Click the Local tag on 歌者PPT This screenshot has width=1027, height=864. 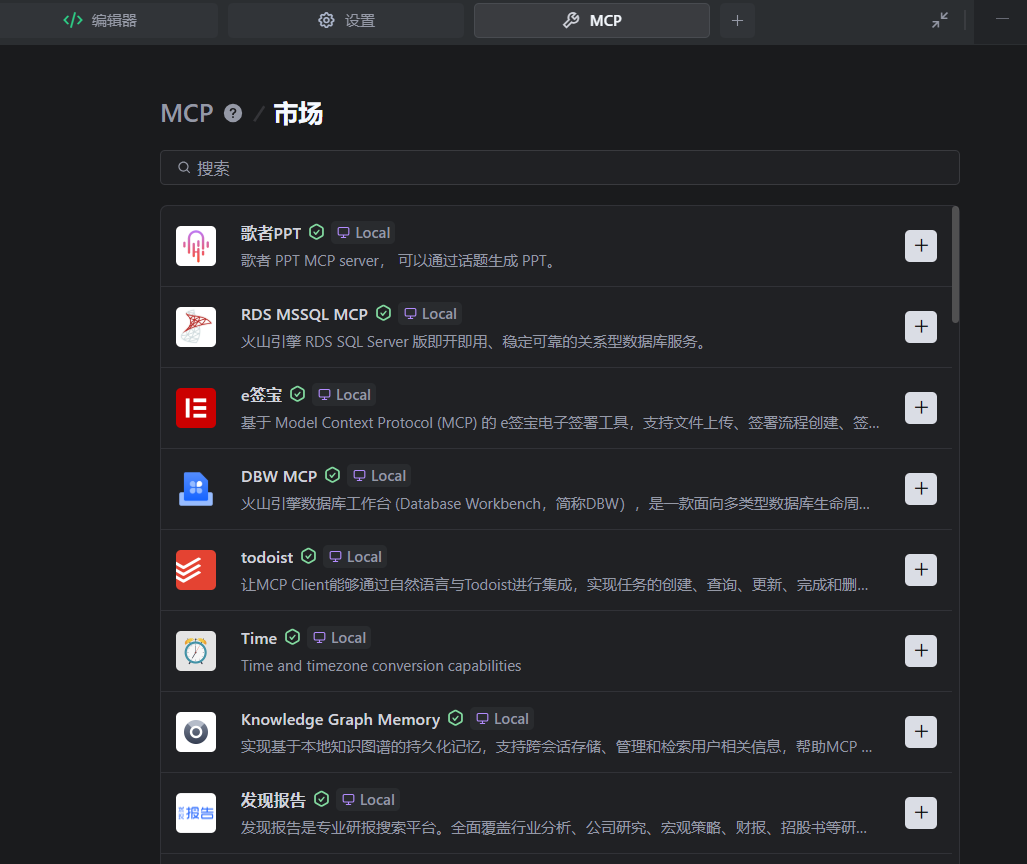[364, 233]
